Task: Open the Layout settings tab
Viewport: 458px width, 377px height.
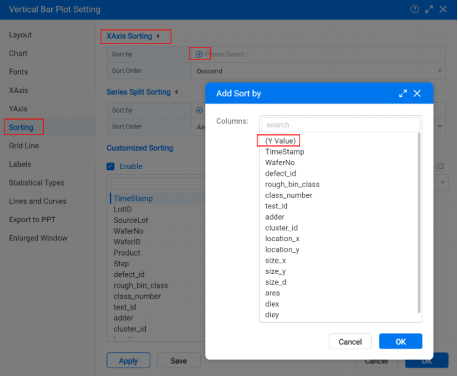Action: 20,35
